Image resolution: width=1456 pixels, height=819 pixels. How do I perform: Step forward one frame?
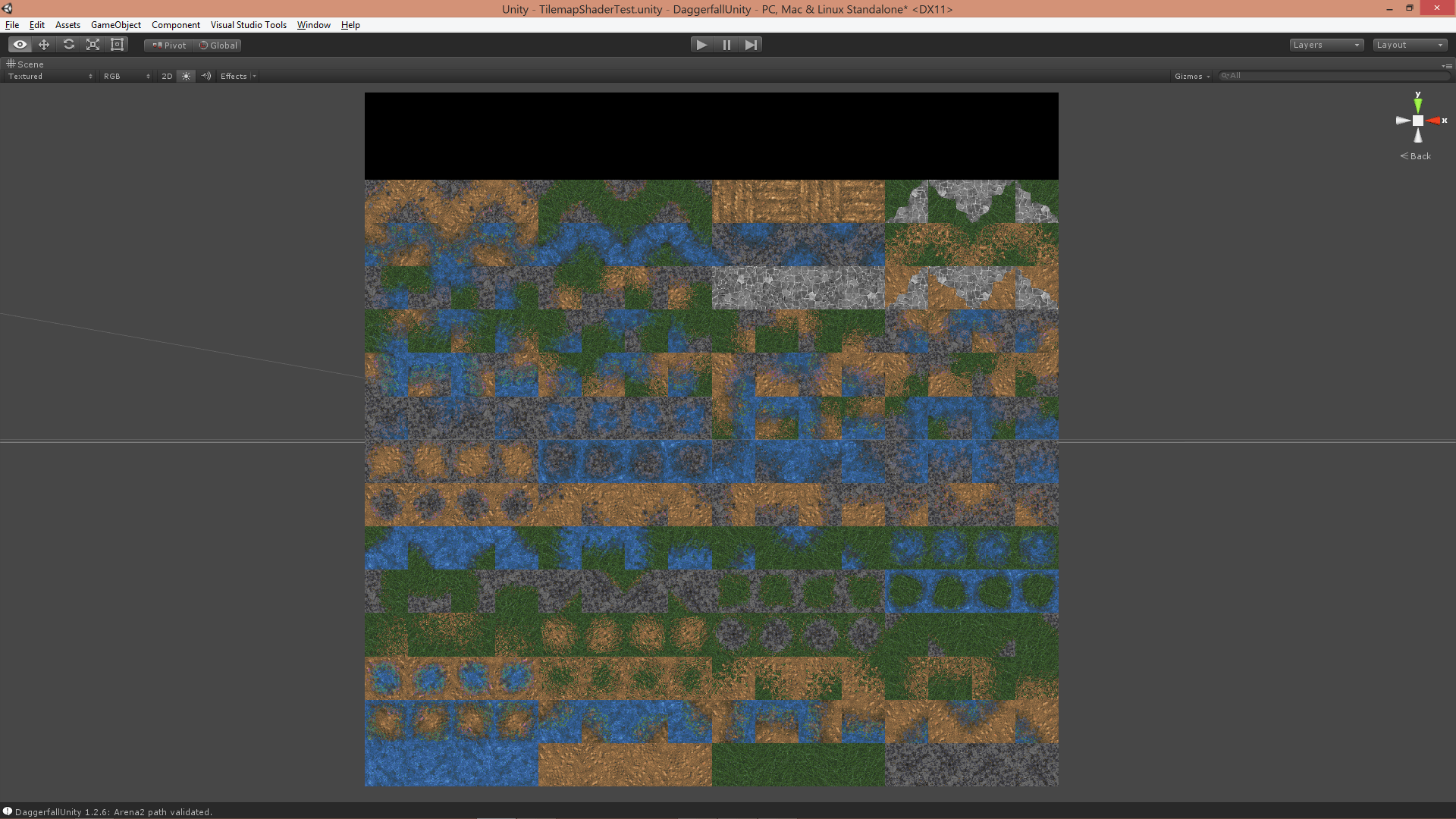pos(751,45)
